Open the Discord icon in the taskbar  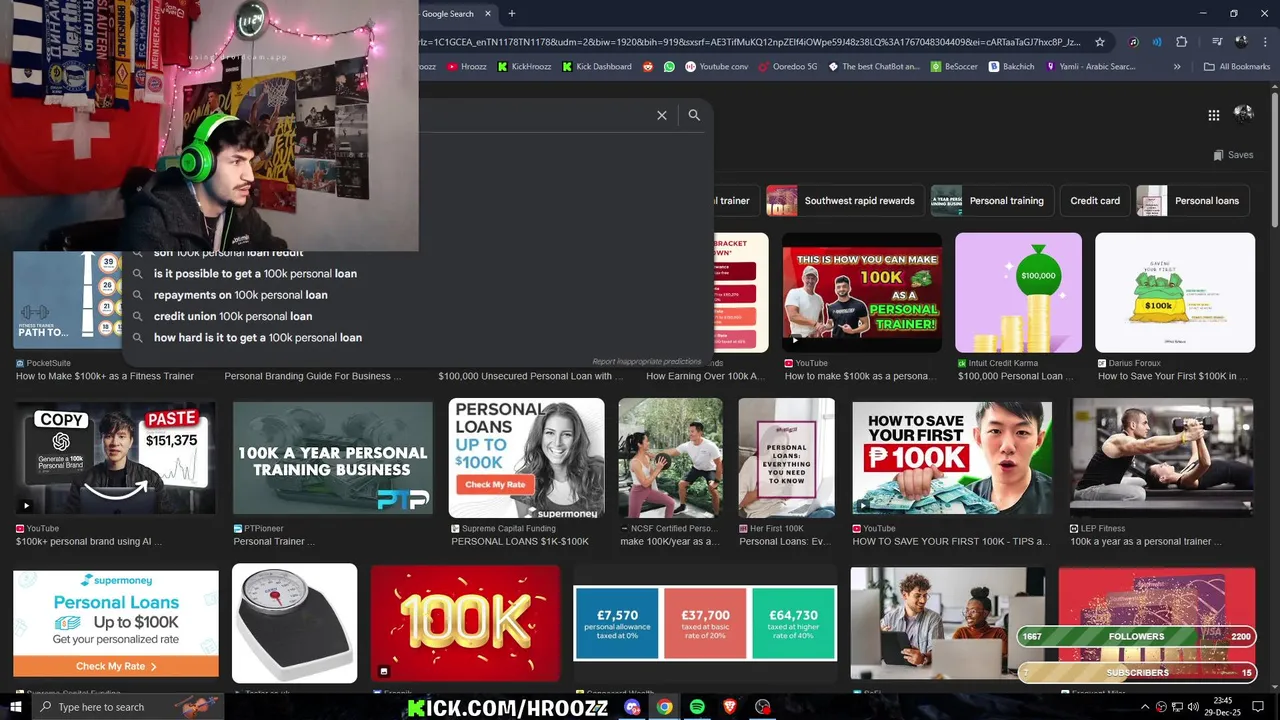coord(632,707)
